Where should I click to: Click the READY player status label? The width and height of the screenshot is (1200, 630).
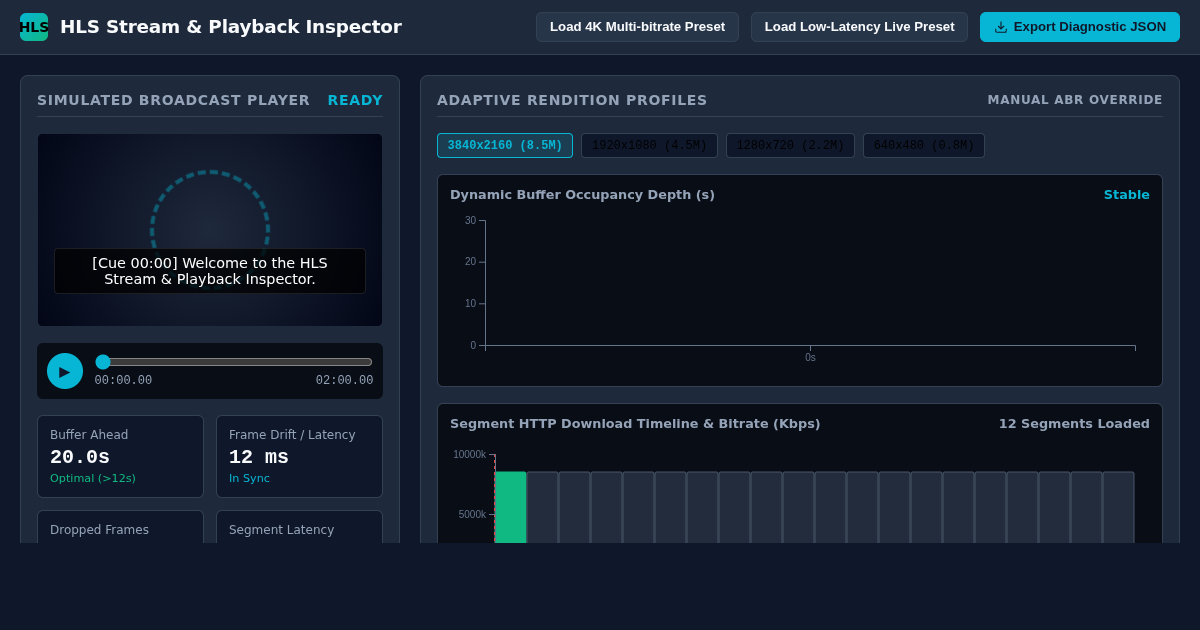coord(355,100)
